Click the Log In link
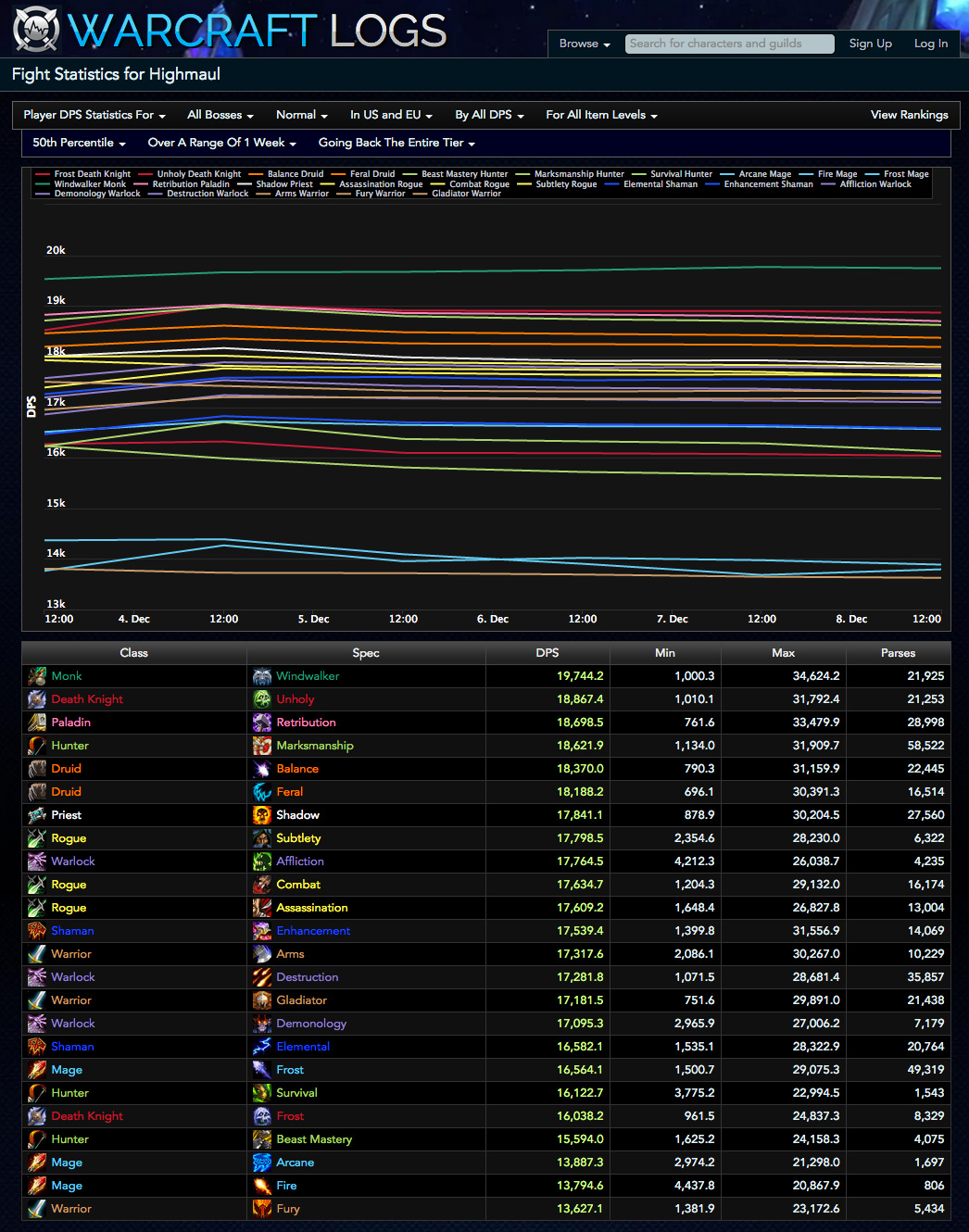This screenshot has width=969, height=1232. click(x=931, y=44)
